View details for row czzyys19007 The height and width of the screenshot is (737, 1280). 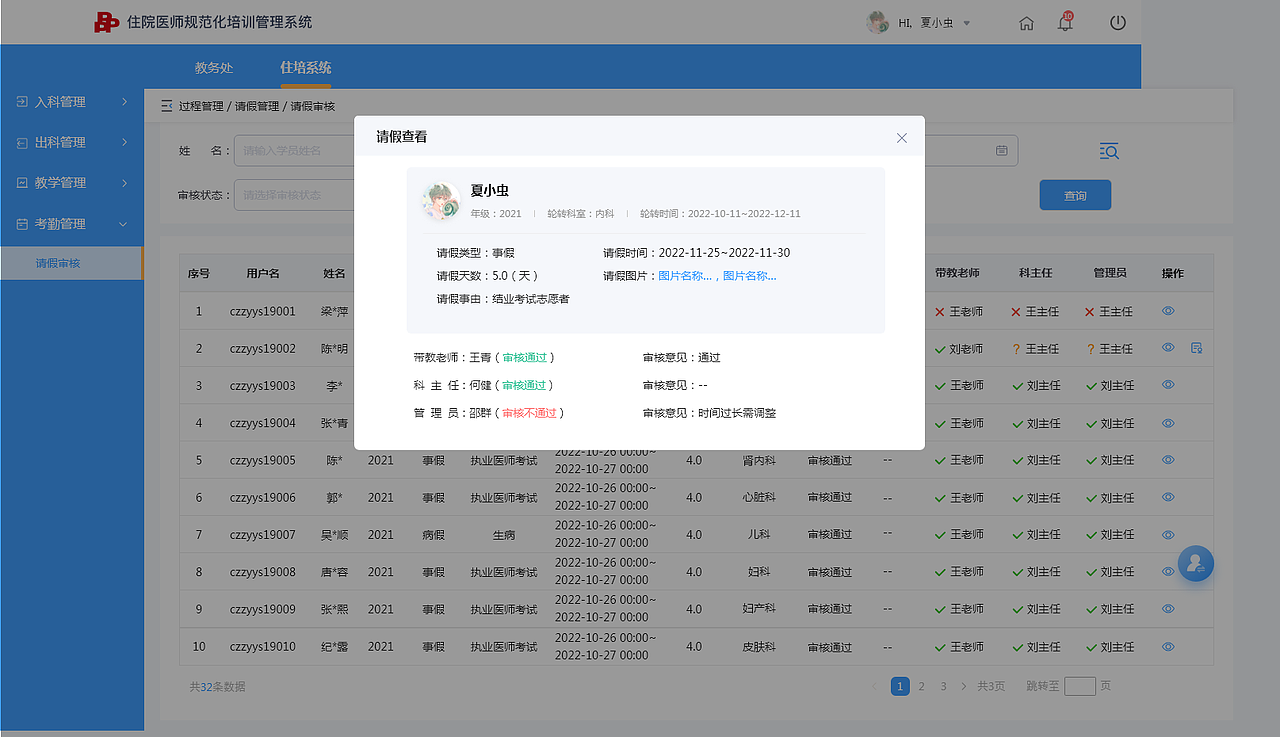pos(1168,534)
